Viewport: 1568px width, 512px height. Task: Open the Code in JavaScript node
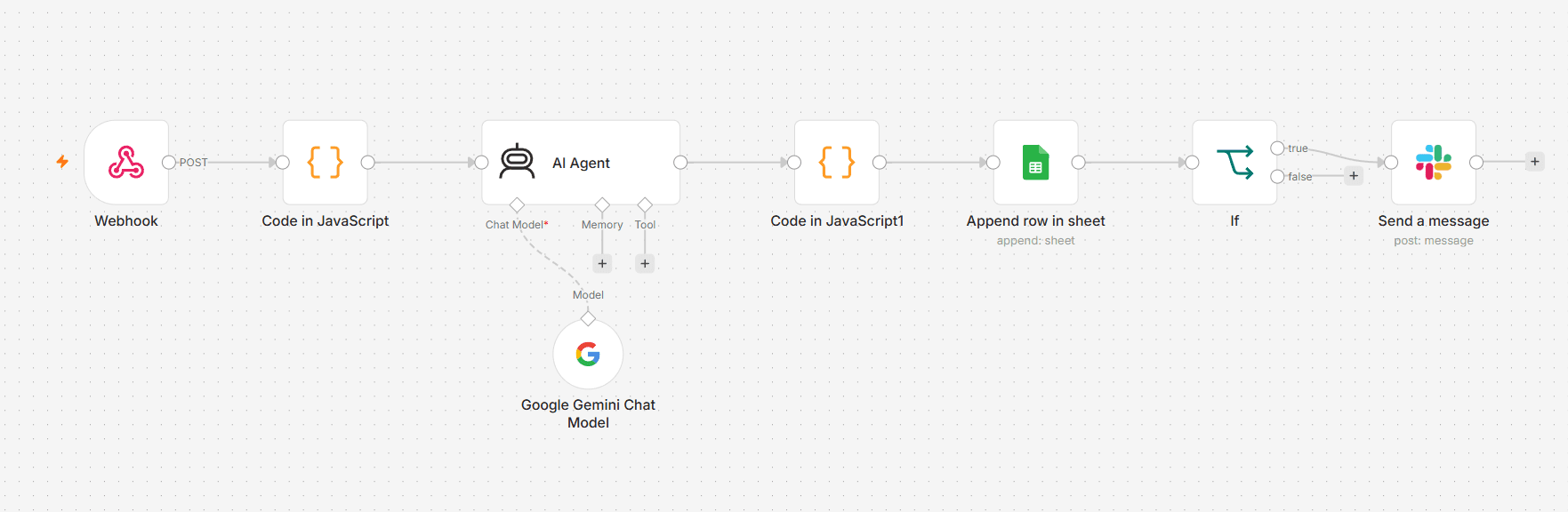(326, 163)
